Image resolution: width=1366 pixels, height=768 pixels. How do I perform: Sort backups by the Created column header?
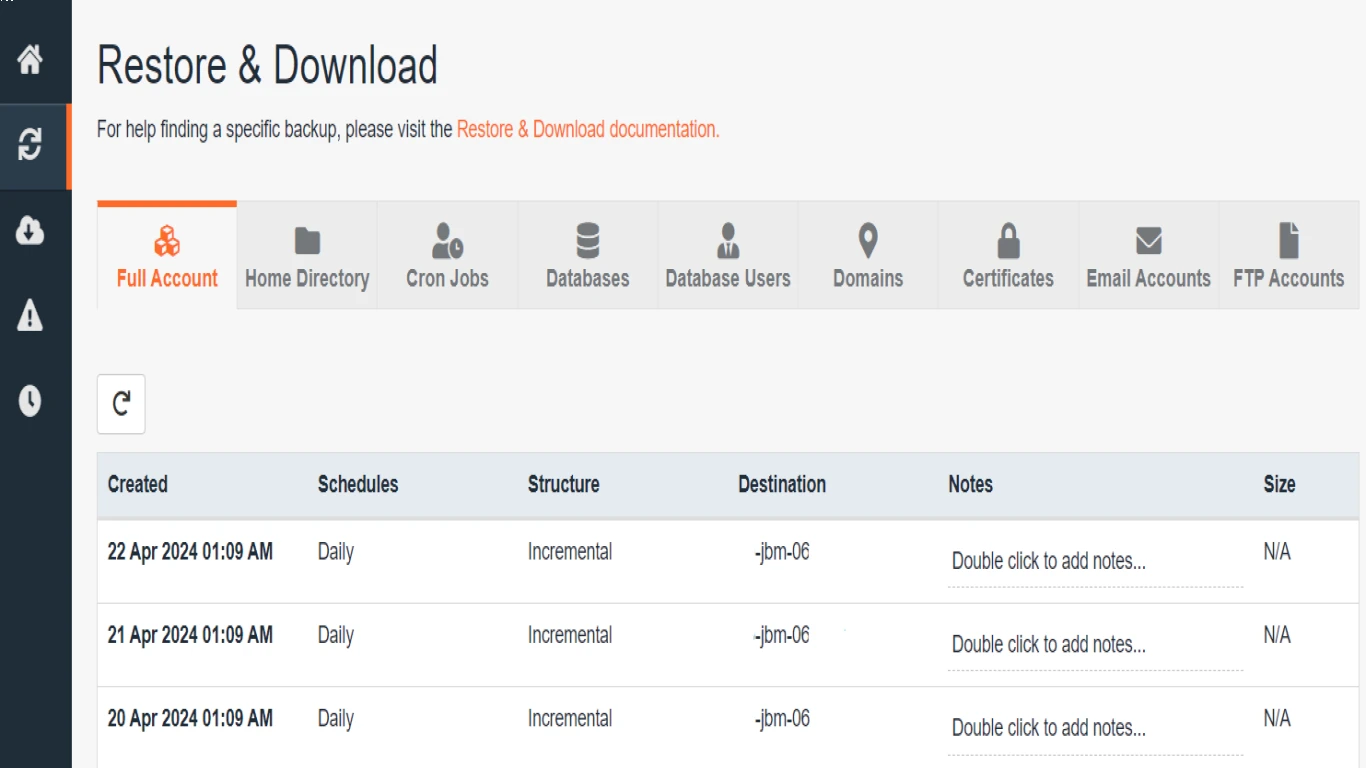coord(138,485)
